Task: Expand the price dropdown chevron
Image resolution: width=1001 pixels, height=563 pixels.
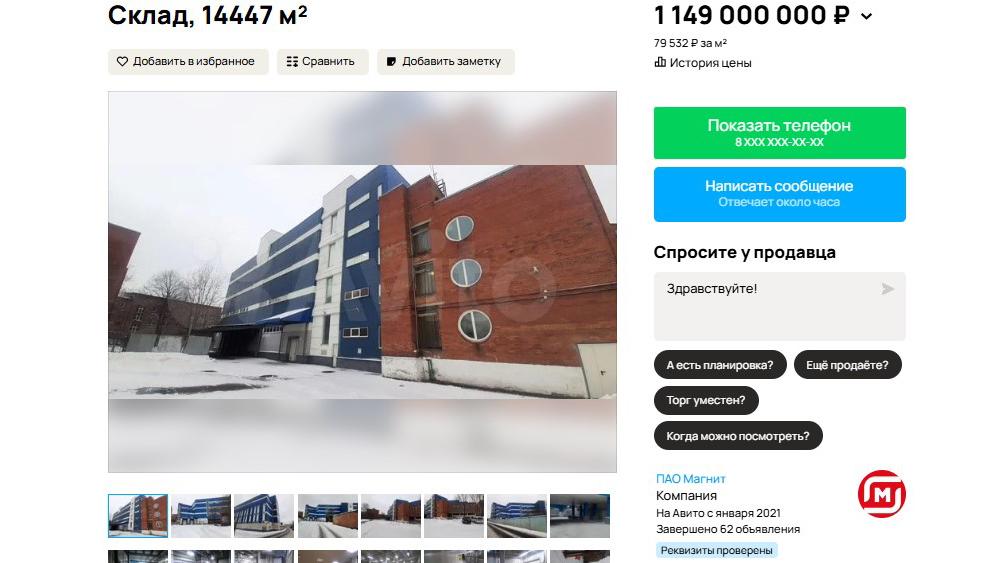Action: [x=866, y=17]
